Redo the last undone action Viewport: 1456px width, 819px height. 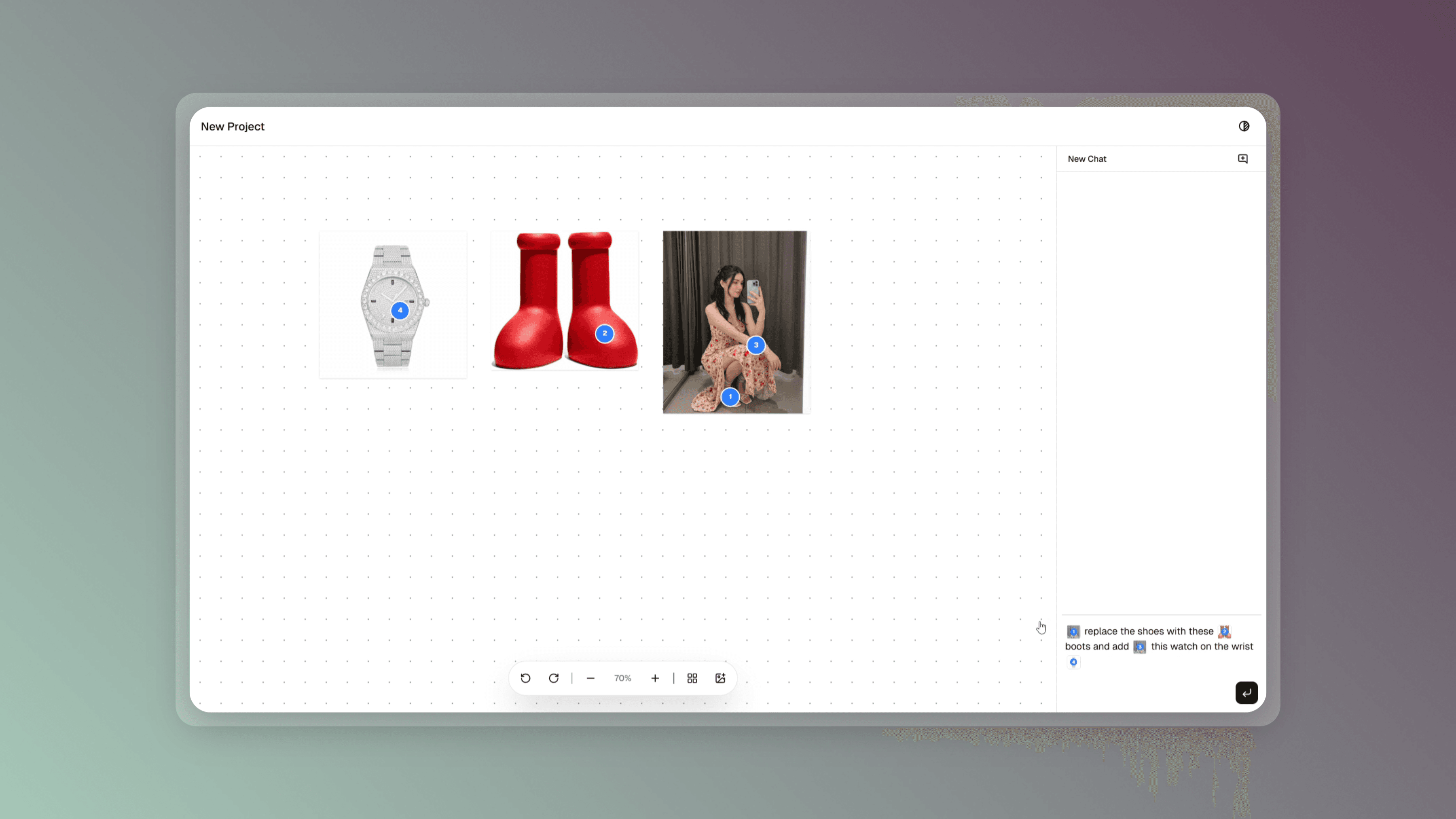coord(554,678)
